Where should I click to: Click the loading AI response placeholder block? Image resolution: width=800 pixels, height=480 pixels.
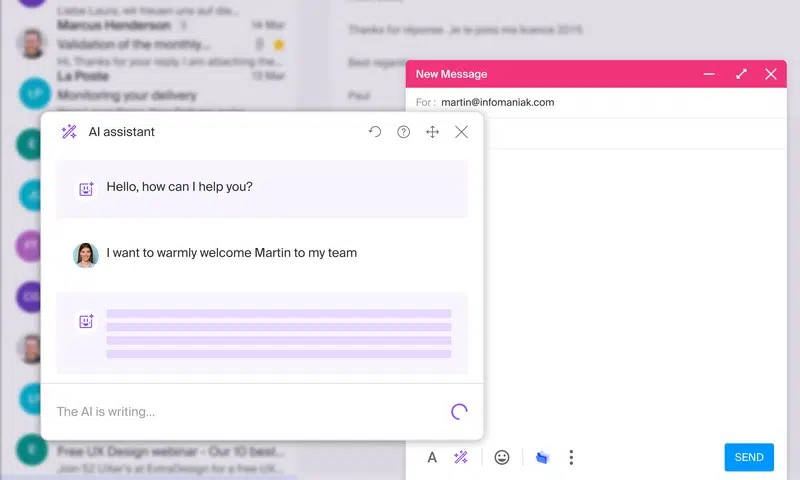pos(262,333)
